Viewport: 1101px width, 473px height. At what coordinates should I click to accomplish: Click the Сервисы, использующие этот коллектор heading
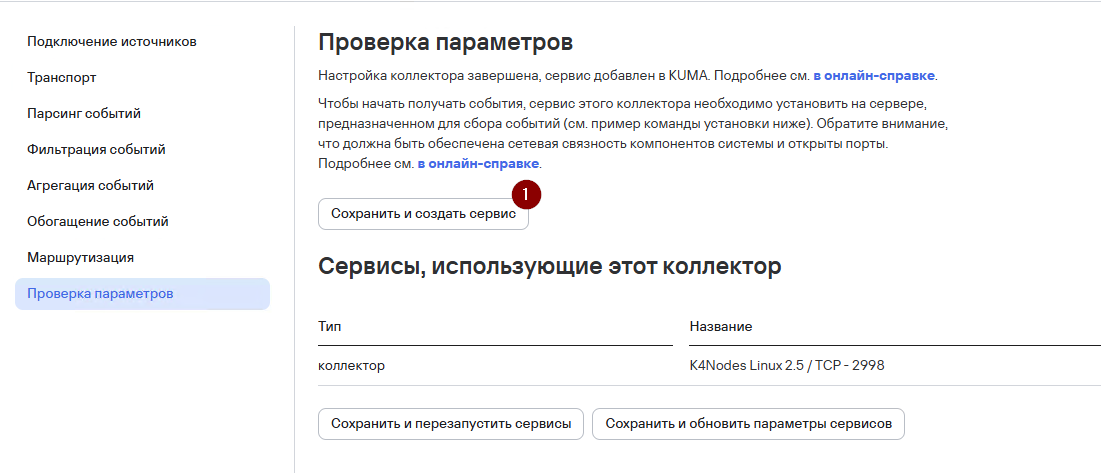pyautogui.click(x=550, y=267)
